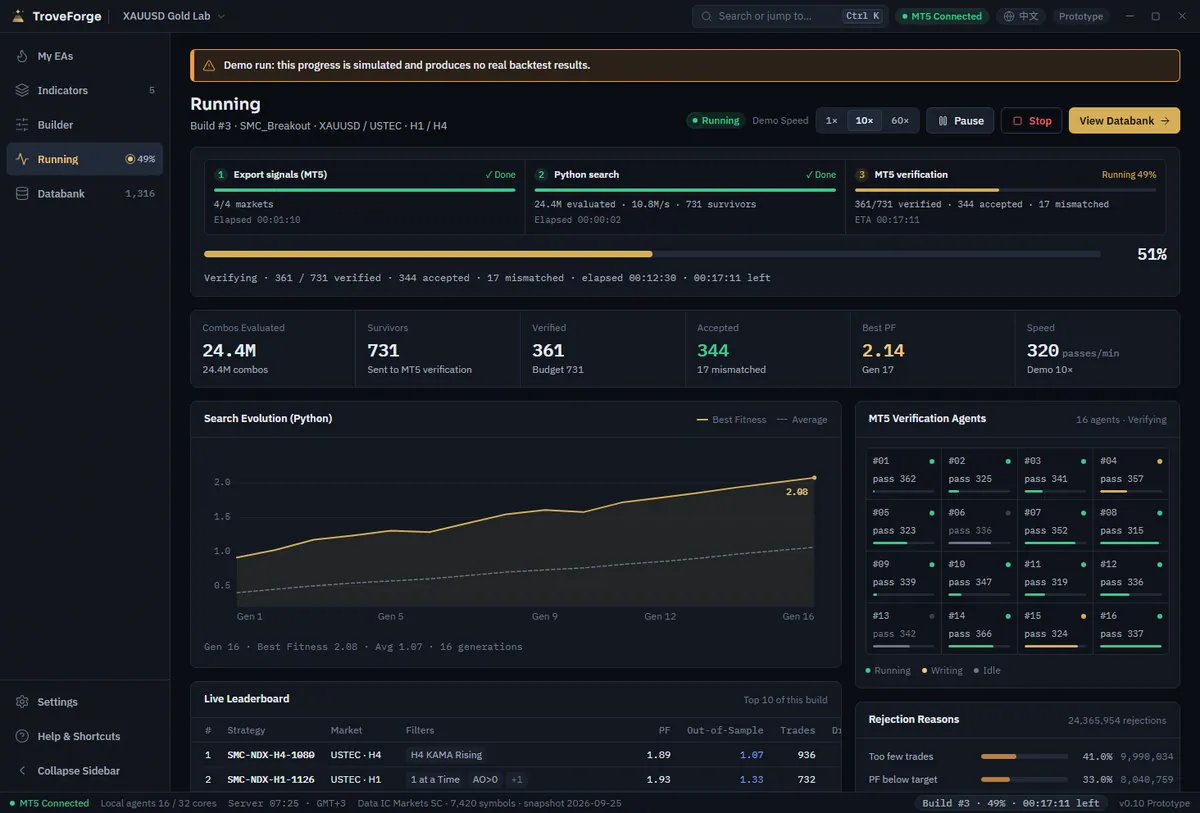Image resolution: width=1200 pixels, height=813 pixels.
Task: Click the H4 KAMA Rising filter chip
Action: pyautogui.click(x=446, y=755)
